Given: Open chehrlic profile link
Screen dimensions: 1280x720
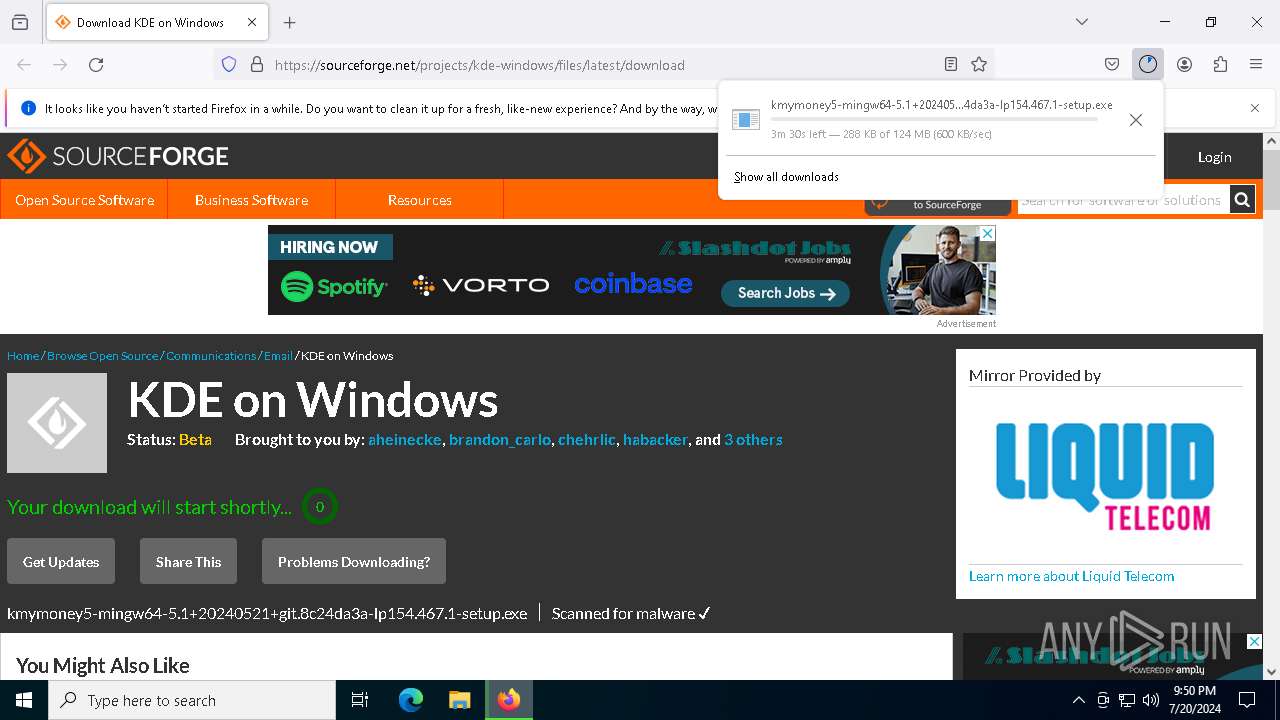Looking at the screenshot, I should tap(587, 440).
